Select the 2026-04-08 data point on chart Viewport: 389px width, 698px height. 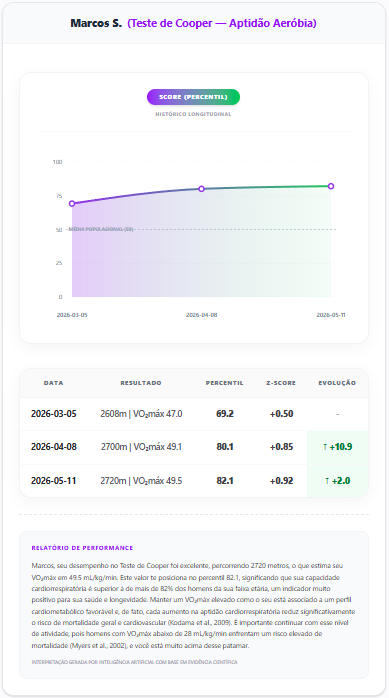point(201,189)
